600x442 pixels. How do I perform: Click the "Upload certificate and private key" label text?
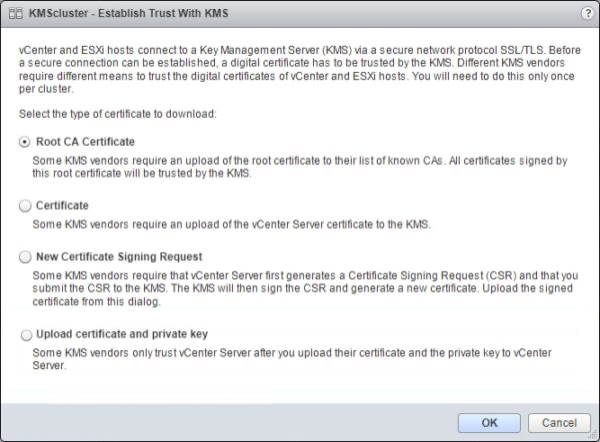[121, 334]
